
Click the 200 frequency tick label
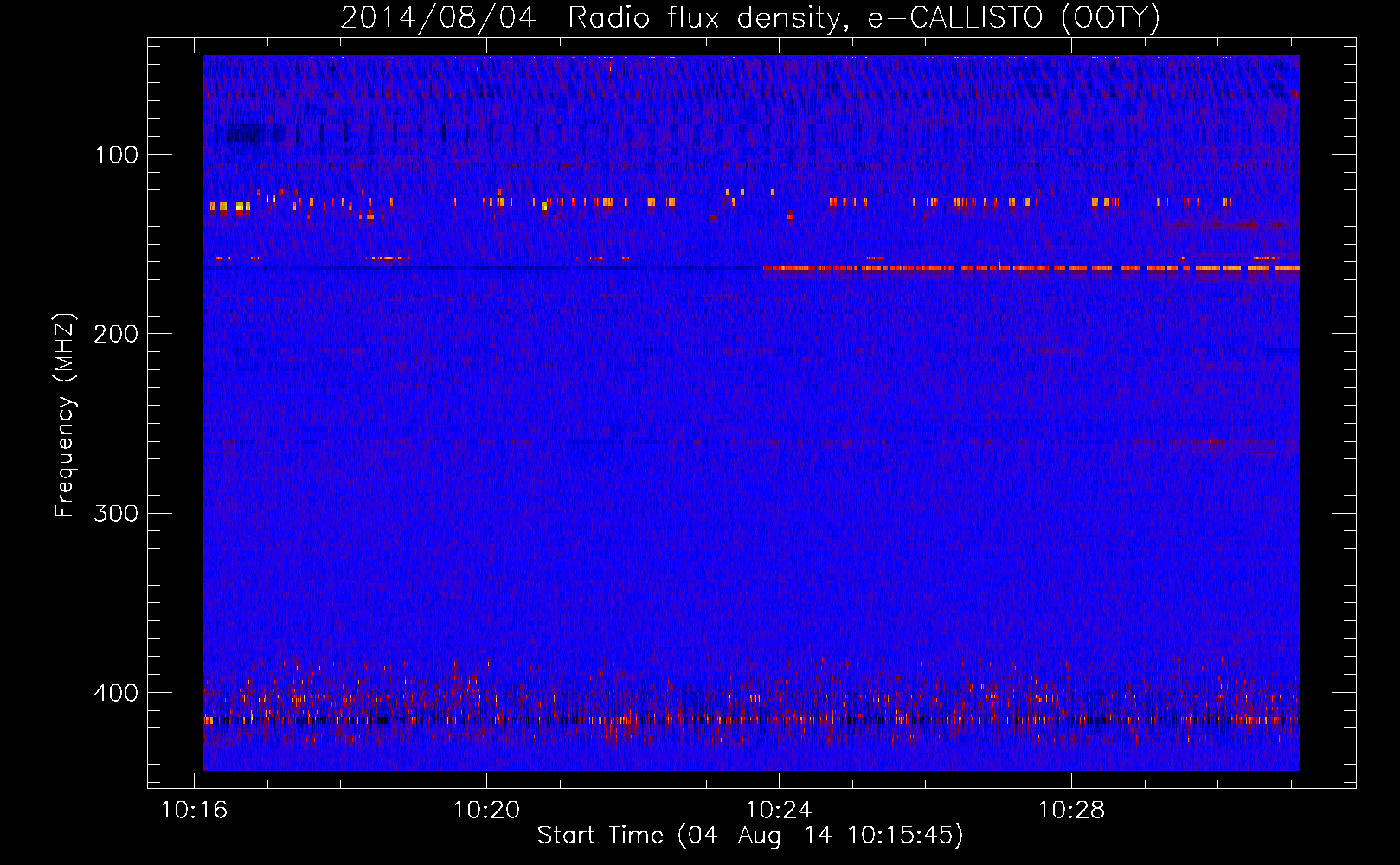point(116,334)
